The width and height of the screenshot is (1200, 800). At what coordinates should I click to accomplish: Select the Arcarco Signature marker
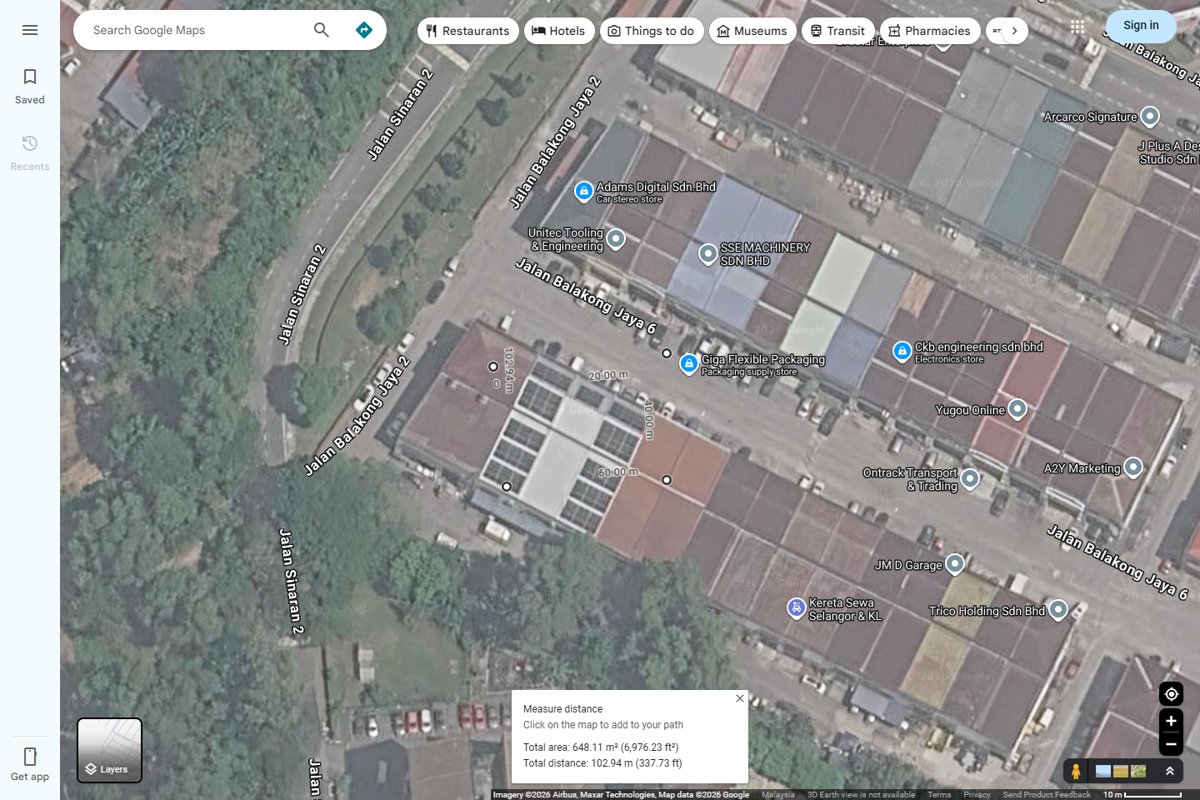coord(1150,117)
